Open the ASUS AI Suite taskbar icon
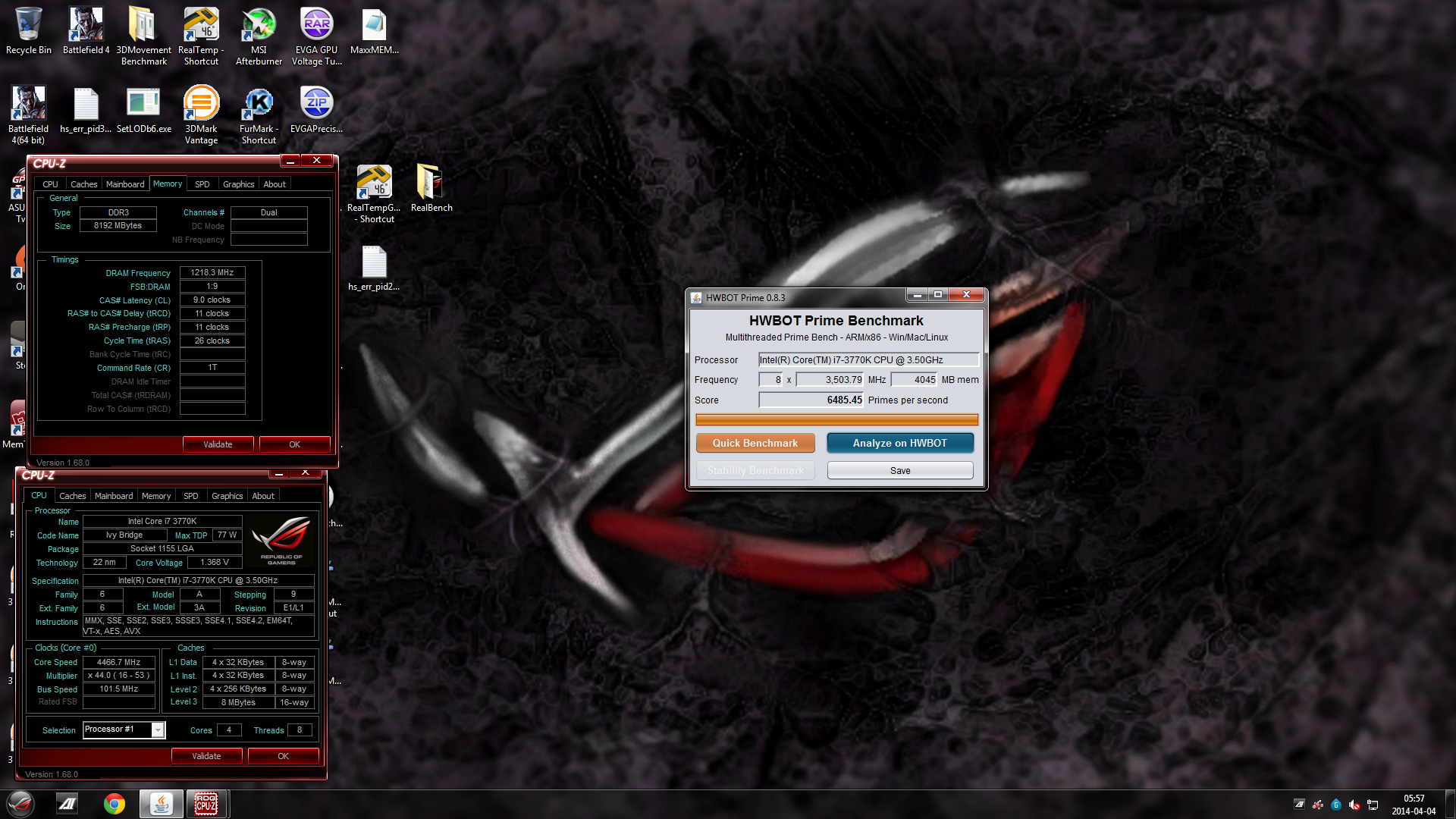1456x819 pixels. point(68,804)
